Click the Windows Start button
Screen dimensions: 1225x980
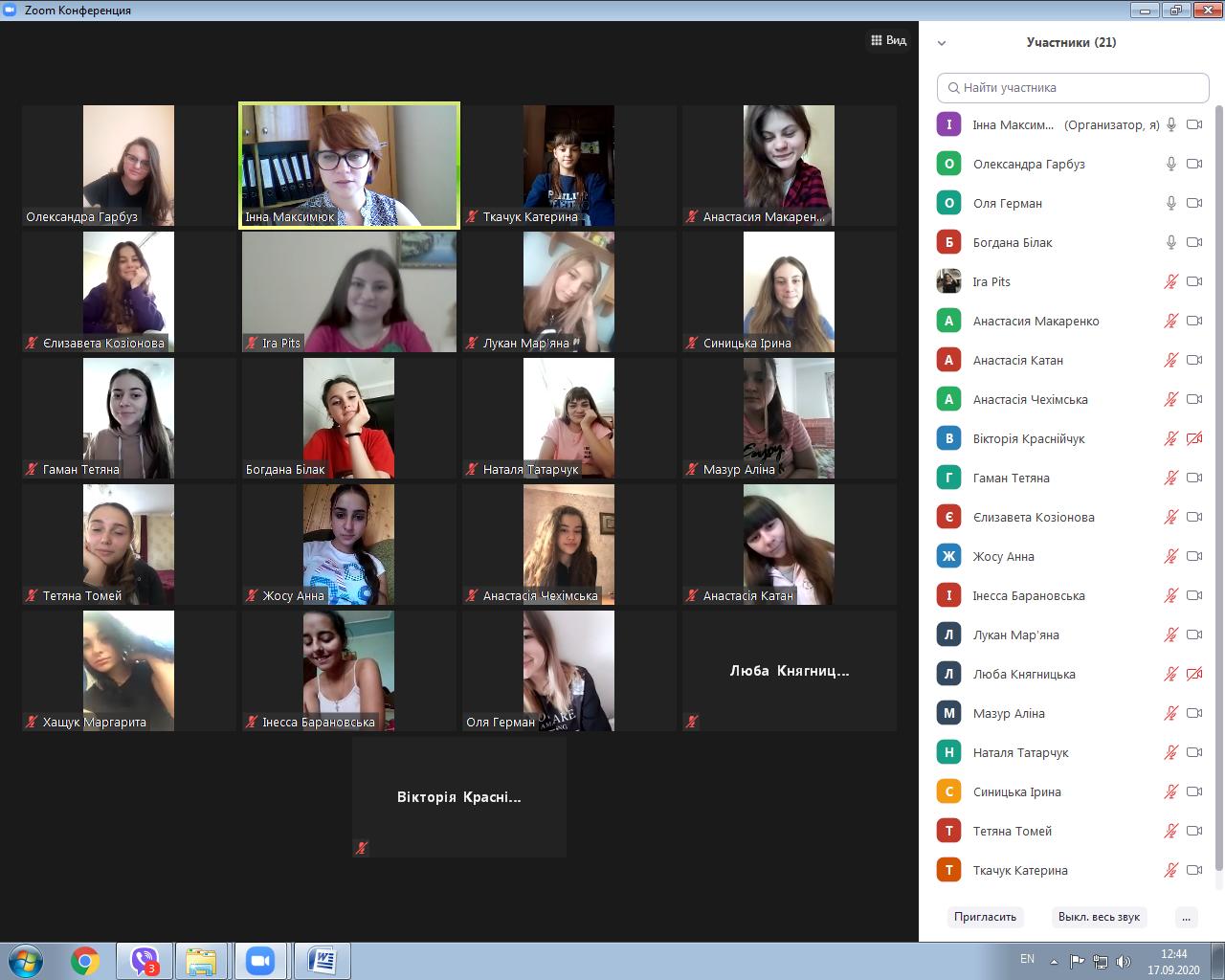tap(25, 961)
